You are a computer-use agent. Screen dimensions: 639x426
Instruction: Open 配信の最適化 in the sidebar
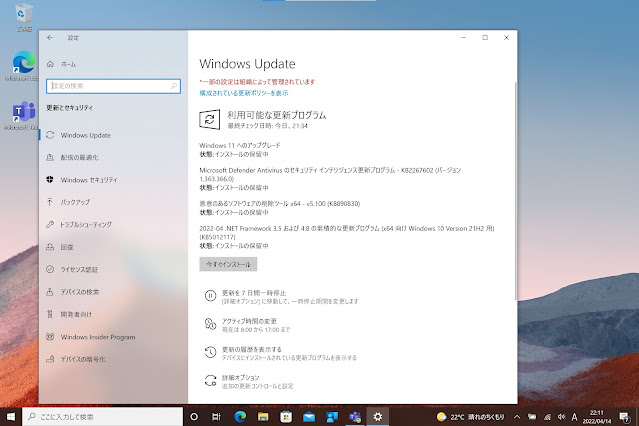(113, 157)
